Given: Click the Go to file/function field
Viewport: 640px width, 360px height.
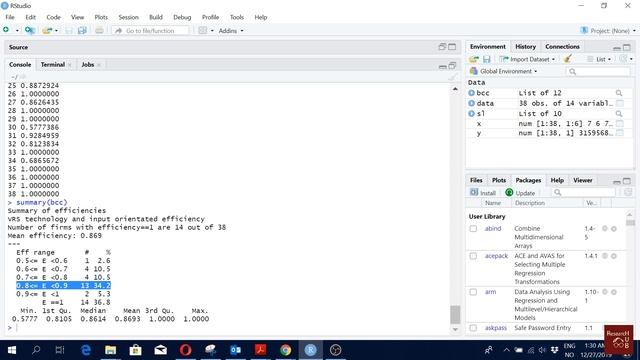Looking at the screenshot, I should (x=151, y=31).
